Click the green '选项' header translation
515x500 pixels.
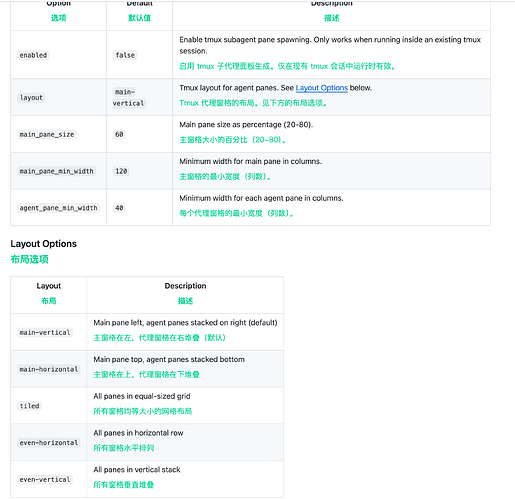tap(58, 18)
